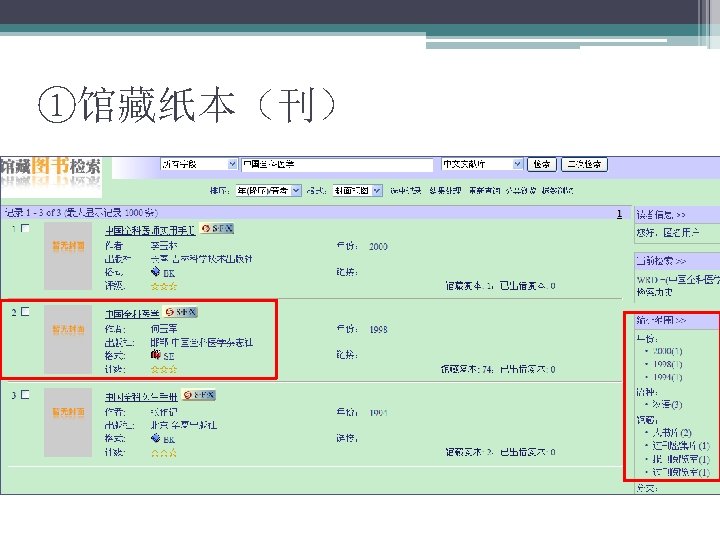This screenshot has height=540, width=720.
Task: Click the star rating of record 3
Action: pos(164,453)
